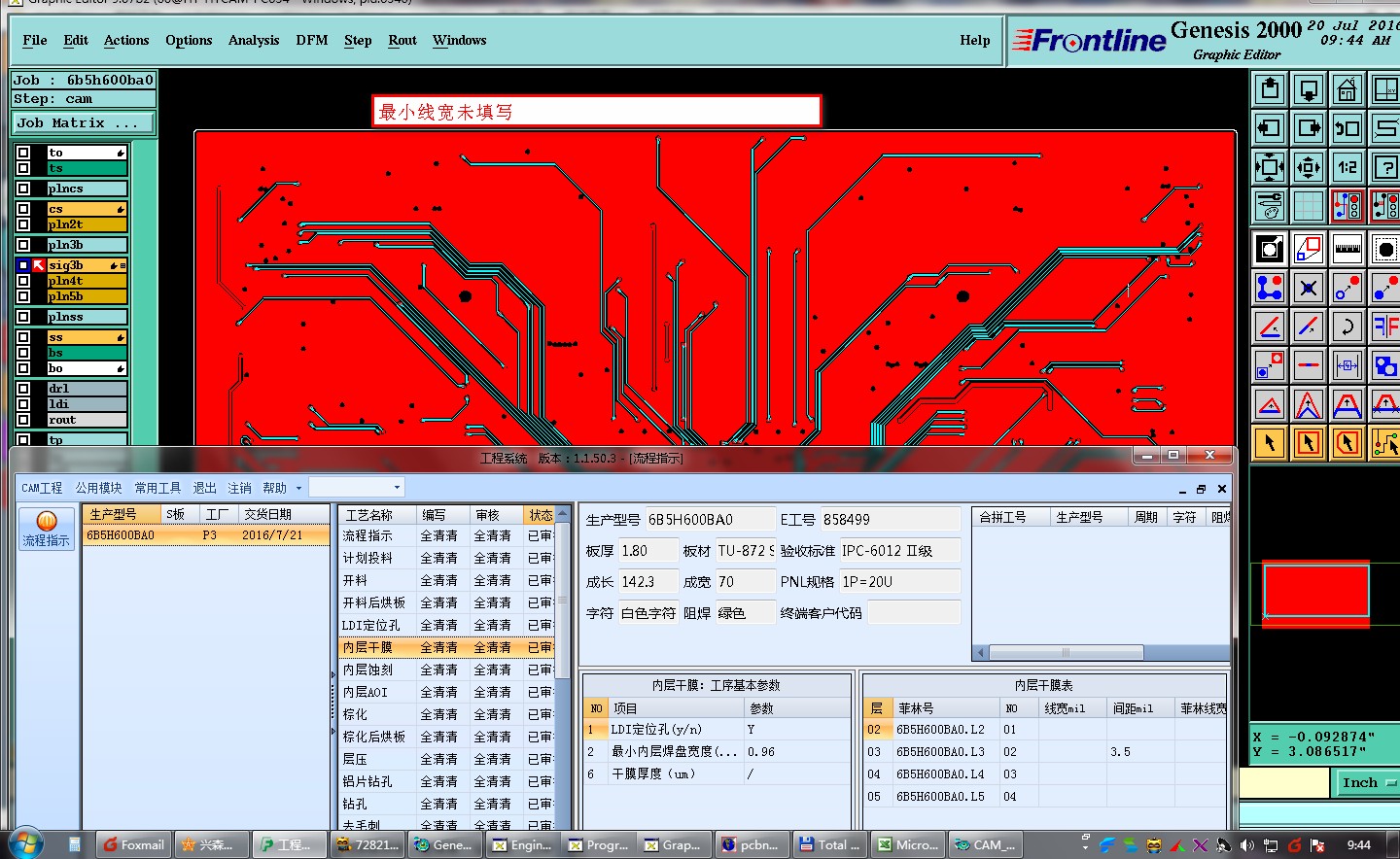Toggle display checkbox for layer 'ts'
Image resolution: width=1400 pixels, height=859 pixels.
(23, 168)
